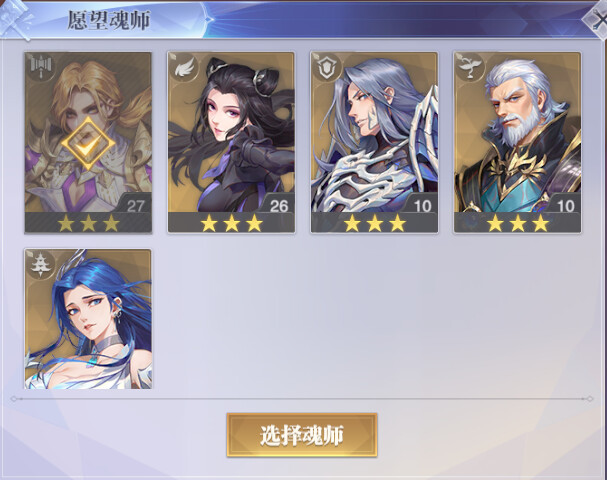Image resolution: width=607 pixels, height=480 pixels.
Task: Click the level 10 badge on bearded elder
Action: click(x=564, y=204)
